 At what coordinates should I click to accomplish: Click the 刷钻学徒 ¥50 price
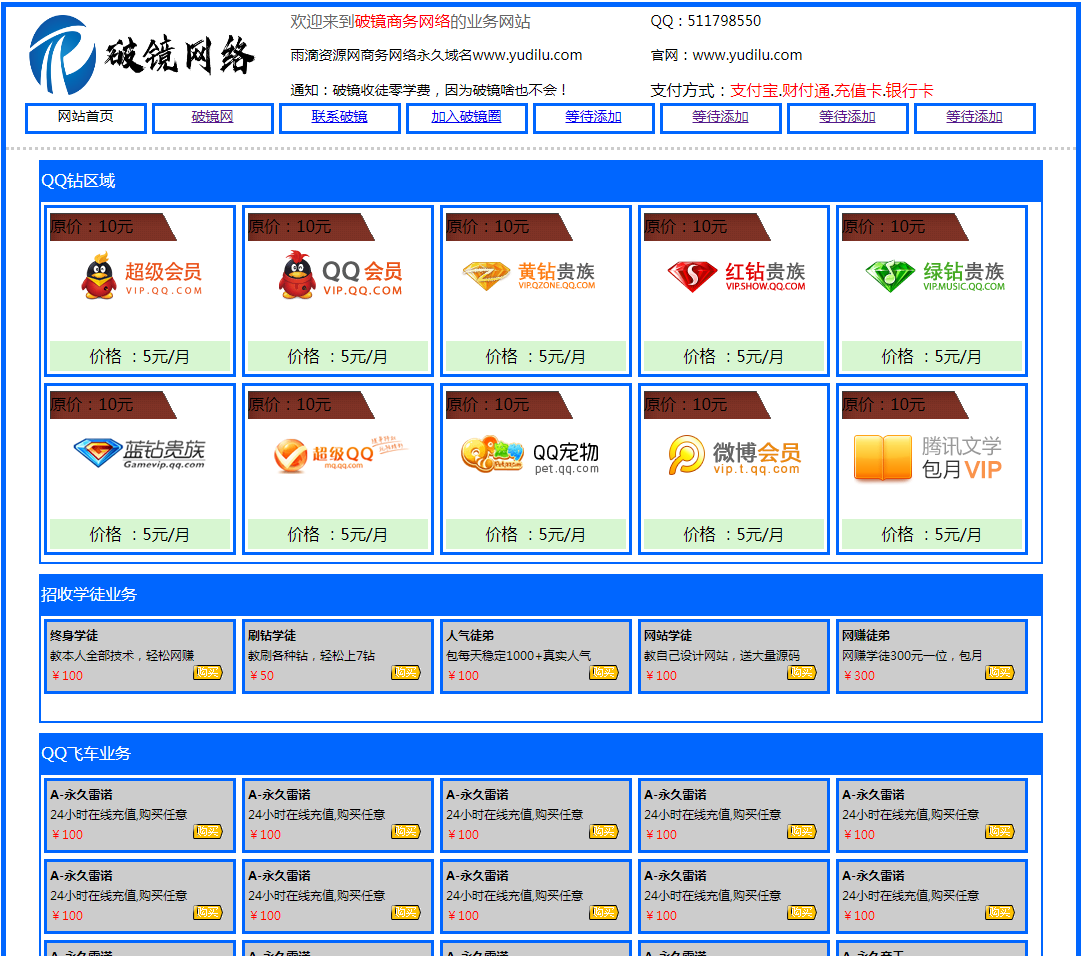coord(262,676)
